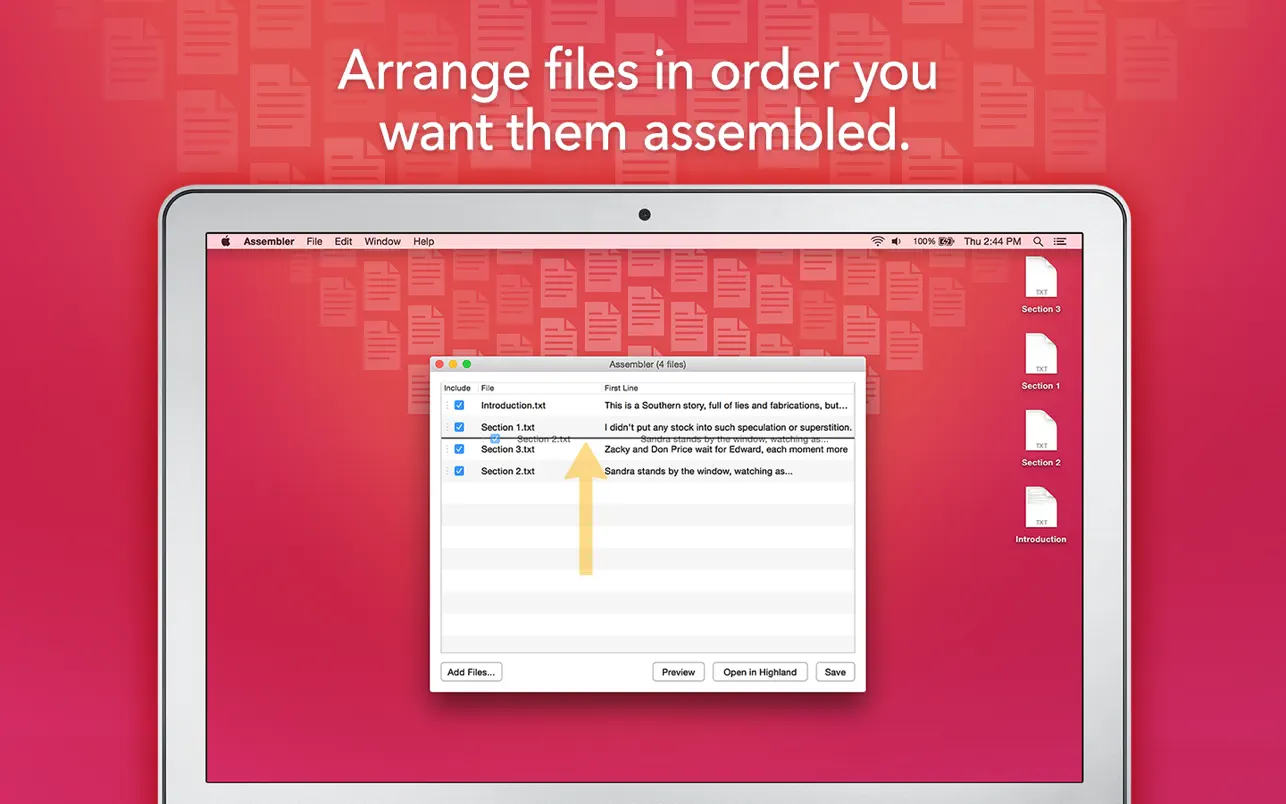The height and width of the screenshot is (804, 1286).
Task: Click the volume icon in the menu bar
Action: 896,241
